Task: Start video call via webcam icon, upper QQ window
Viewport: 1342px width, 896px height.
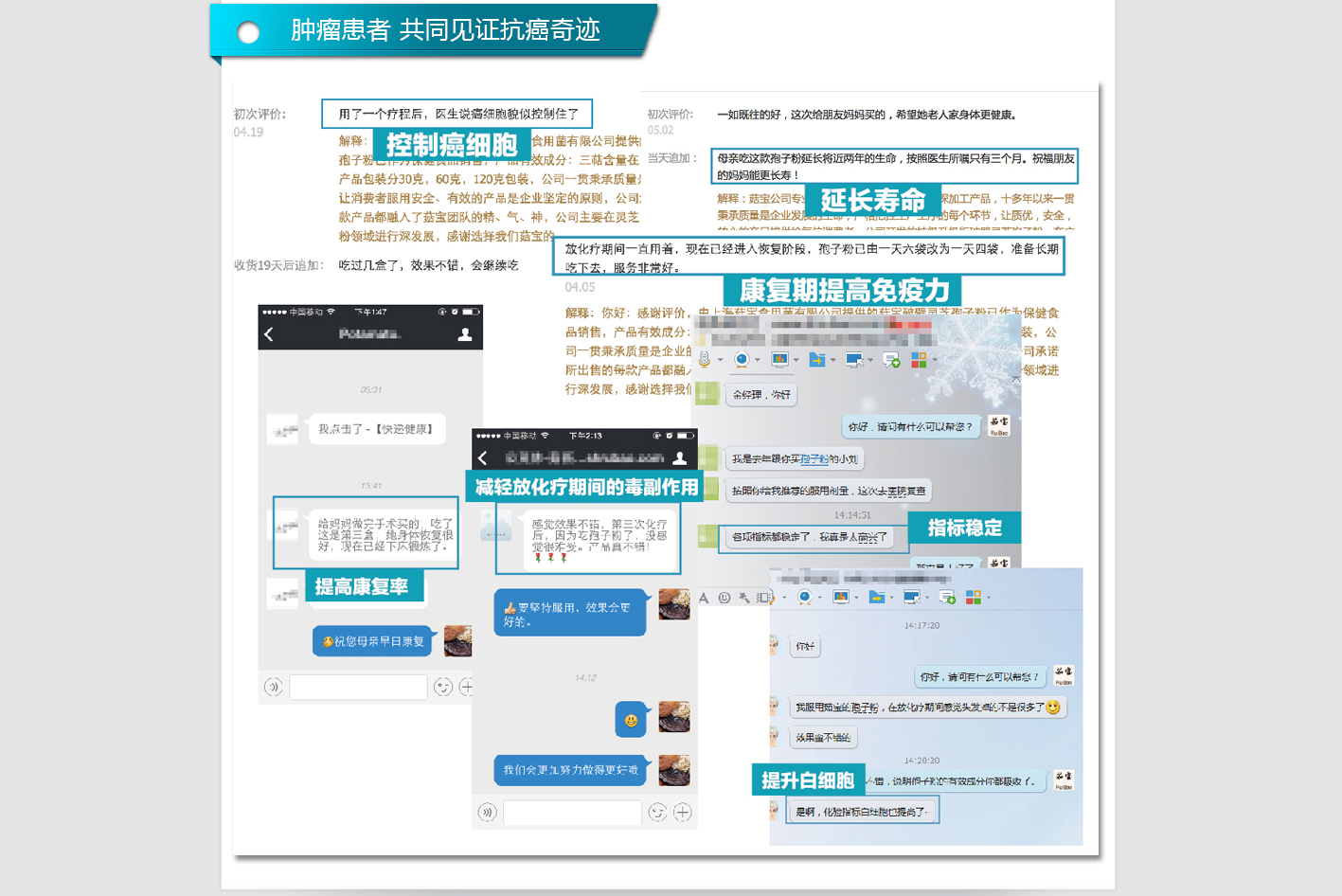Action: 742,359
